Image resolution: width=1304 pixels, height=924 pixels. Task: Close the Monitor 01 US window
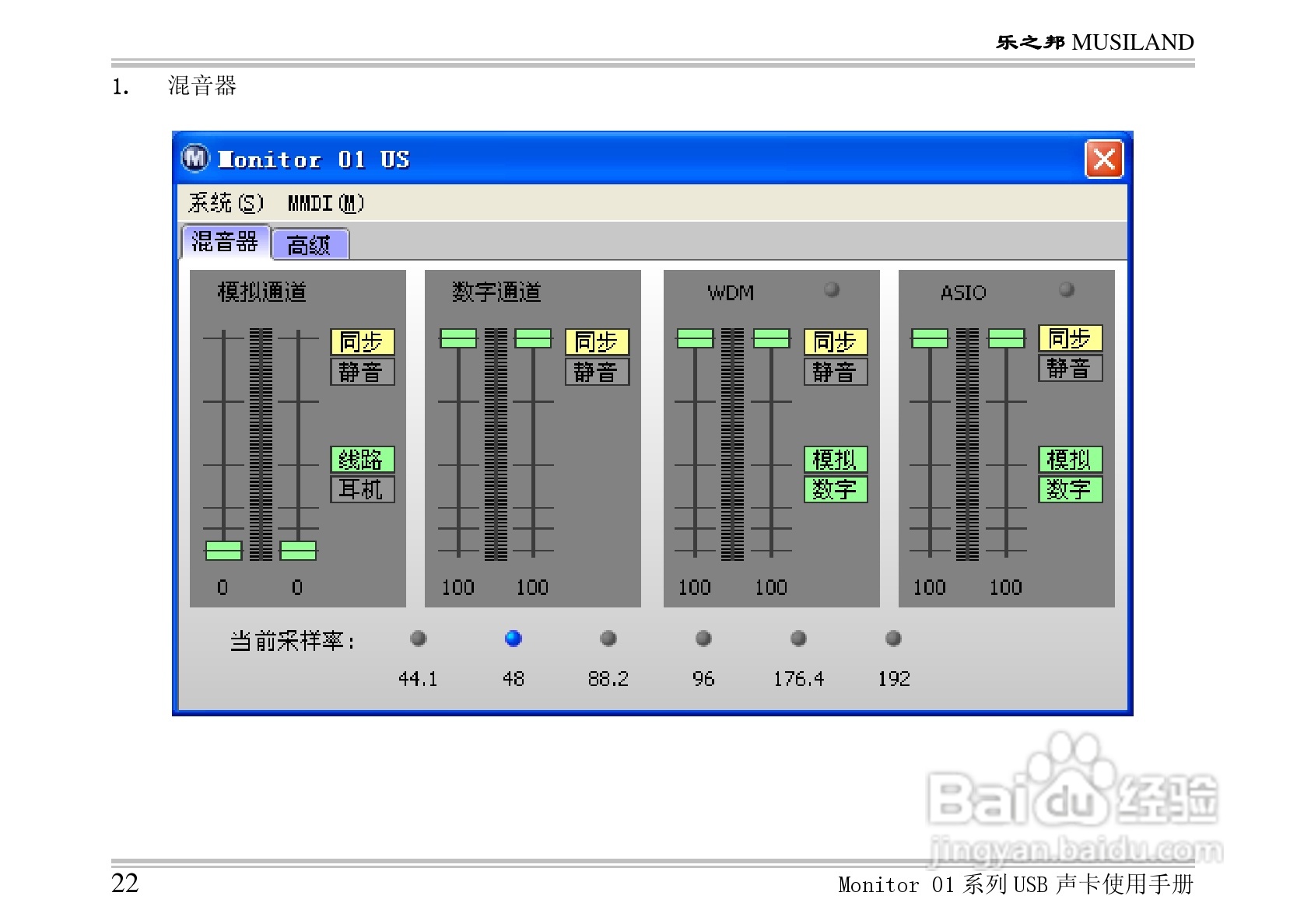click(x=1104, y=159)
